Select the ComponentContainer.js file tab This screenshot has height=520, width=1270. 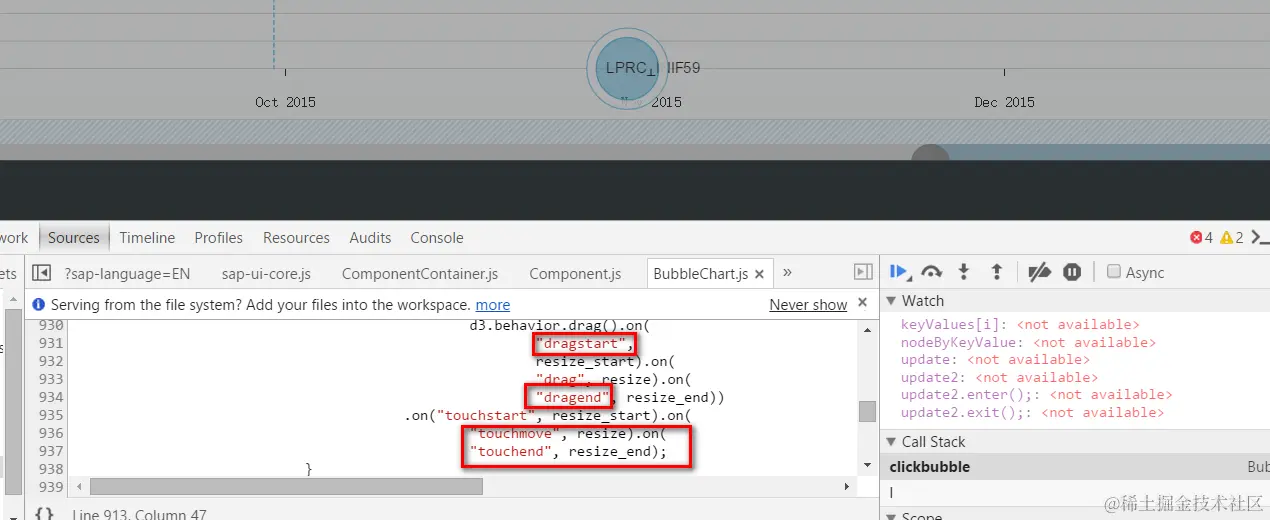point(420,273)
